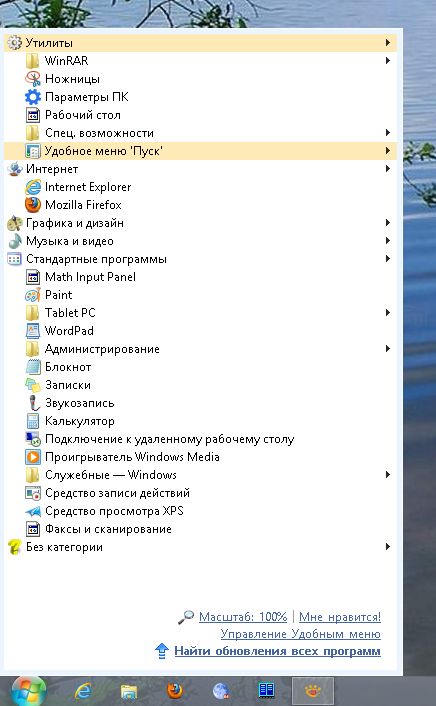The image size is (436, 706).
Task: Expand the Администрирование folder arrow
Action: pos(388,349)
